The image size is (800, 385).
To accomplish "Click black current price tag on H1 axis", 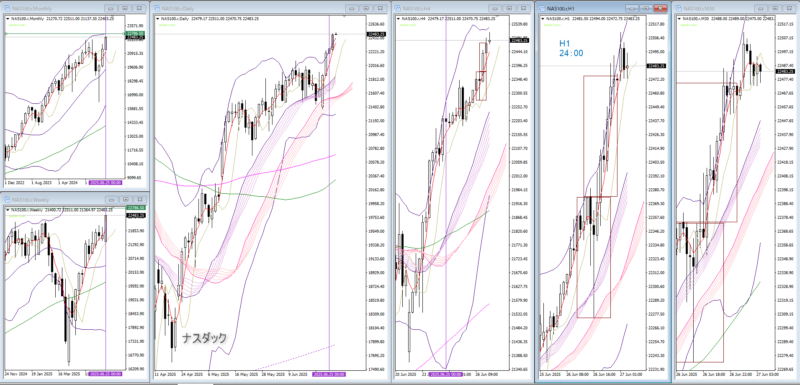I will 657,66.
